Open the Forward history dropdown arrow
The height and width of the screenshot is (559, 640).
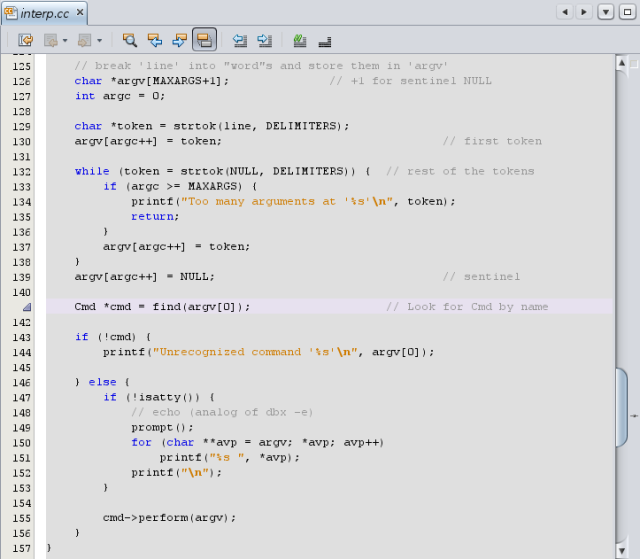[99, 40]
